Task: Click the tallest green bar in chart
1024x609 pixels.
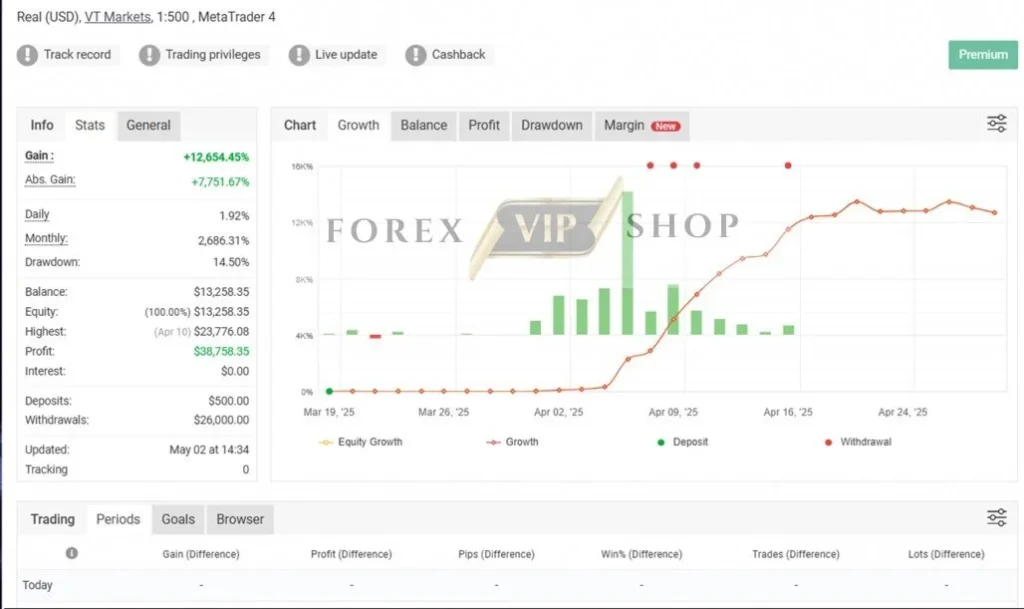Action: click(628, 263)
